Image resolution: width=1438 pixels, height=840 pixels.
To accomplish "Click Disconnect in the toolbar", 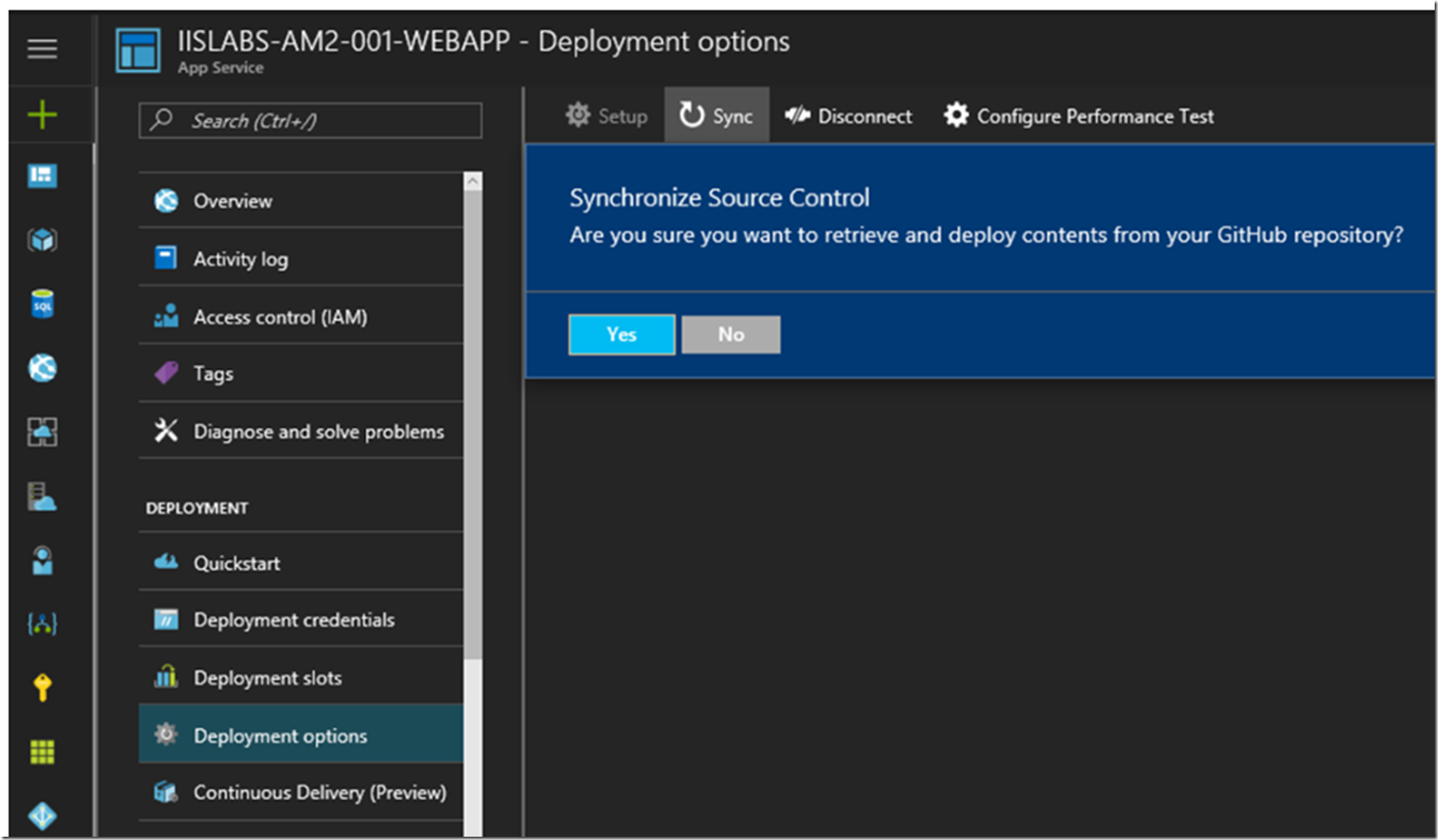I will (x=849, y=116).
